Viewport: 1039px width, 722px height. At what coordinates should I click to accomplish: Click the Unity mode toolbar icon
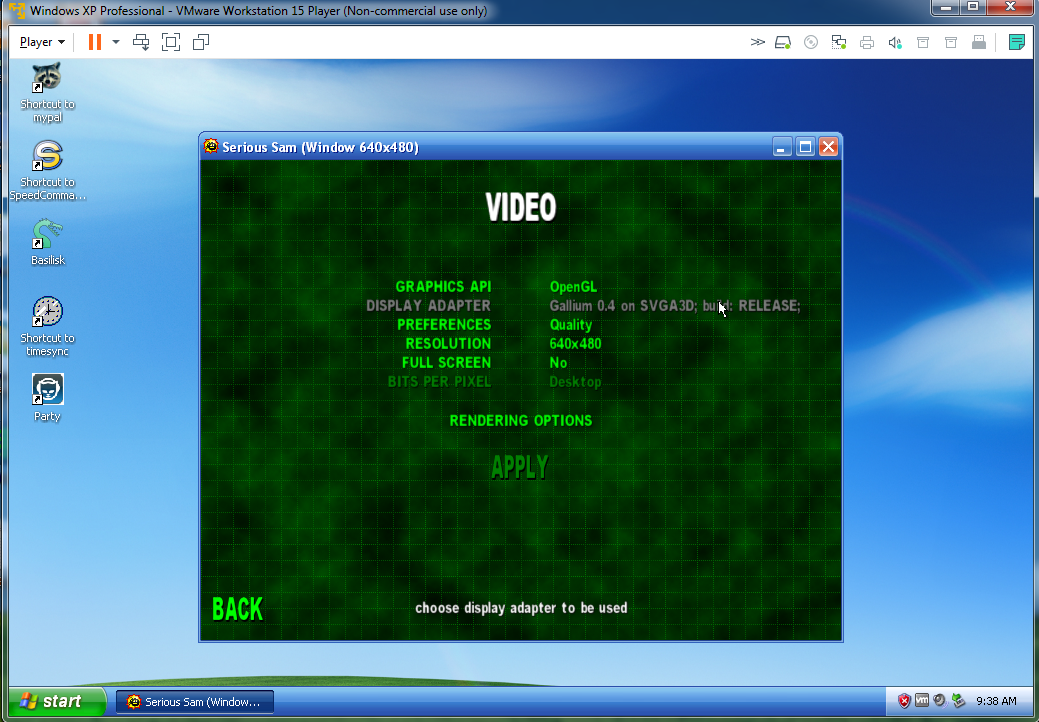coord(201,42)
